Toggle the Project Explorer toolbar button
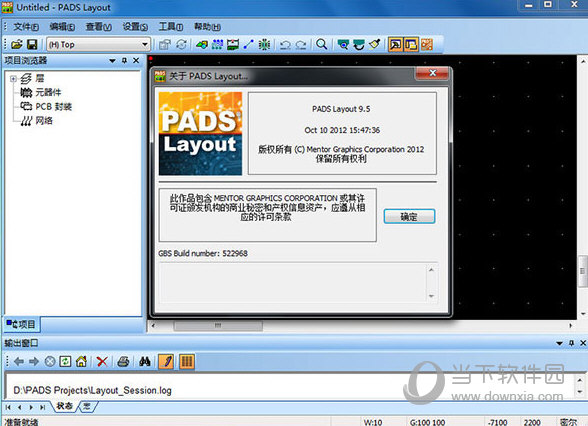The image size is (588, 426). tap(411, 45)
